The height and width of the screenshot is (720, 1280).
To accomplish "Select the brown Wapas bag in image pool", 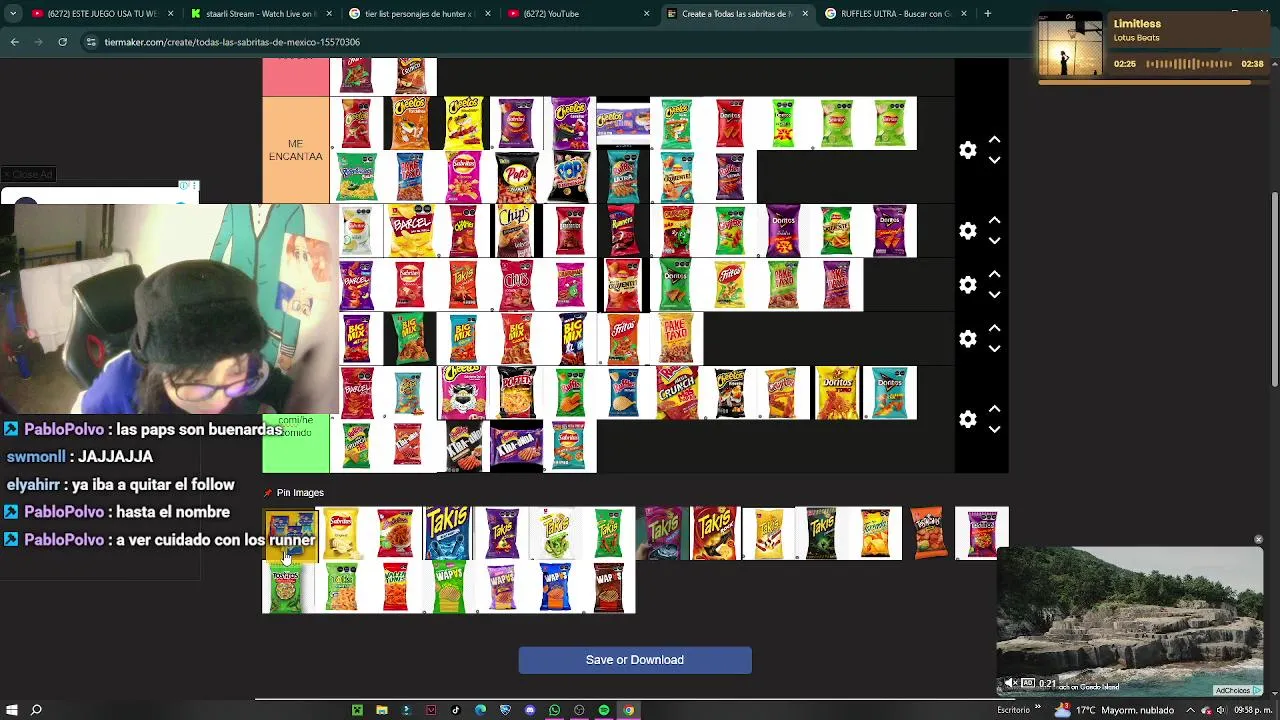I will pos(609,587).
